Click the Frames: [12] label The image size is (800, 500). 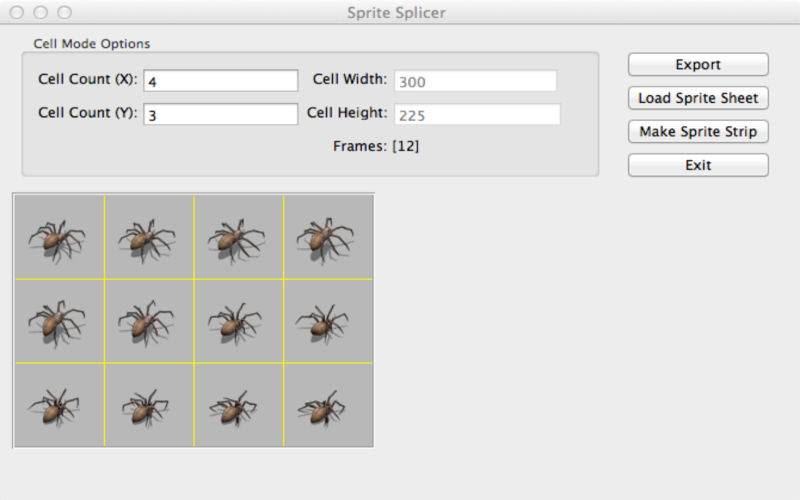pyautogui.click(x=376, y=146)
